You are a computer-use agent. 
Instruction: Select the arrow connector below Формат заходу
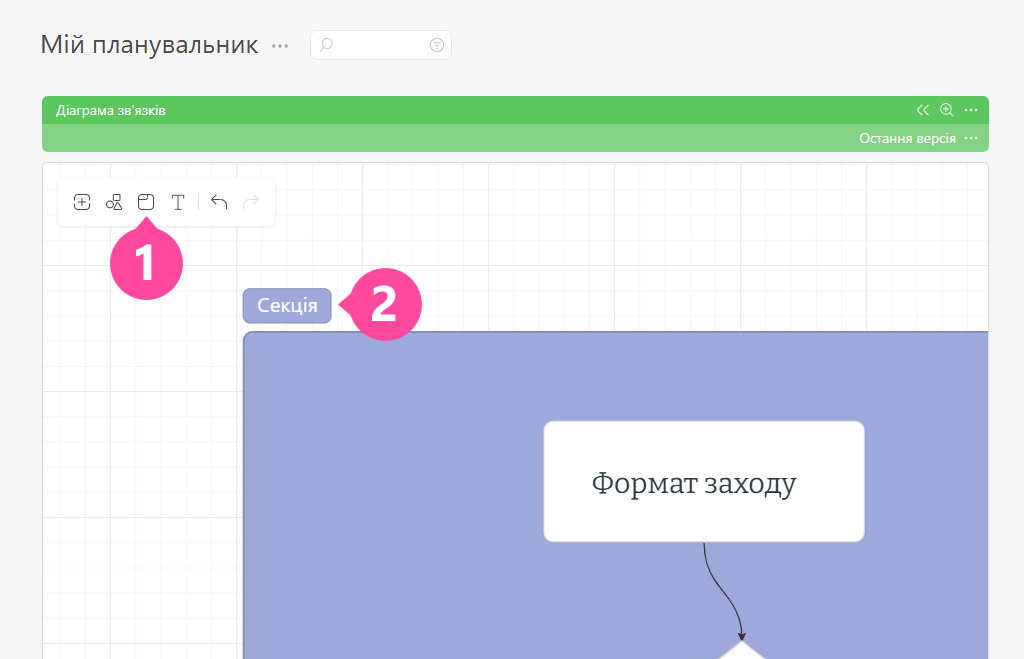pos(723,591)
